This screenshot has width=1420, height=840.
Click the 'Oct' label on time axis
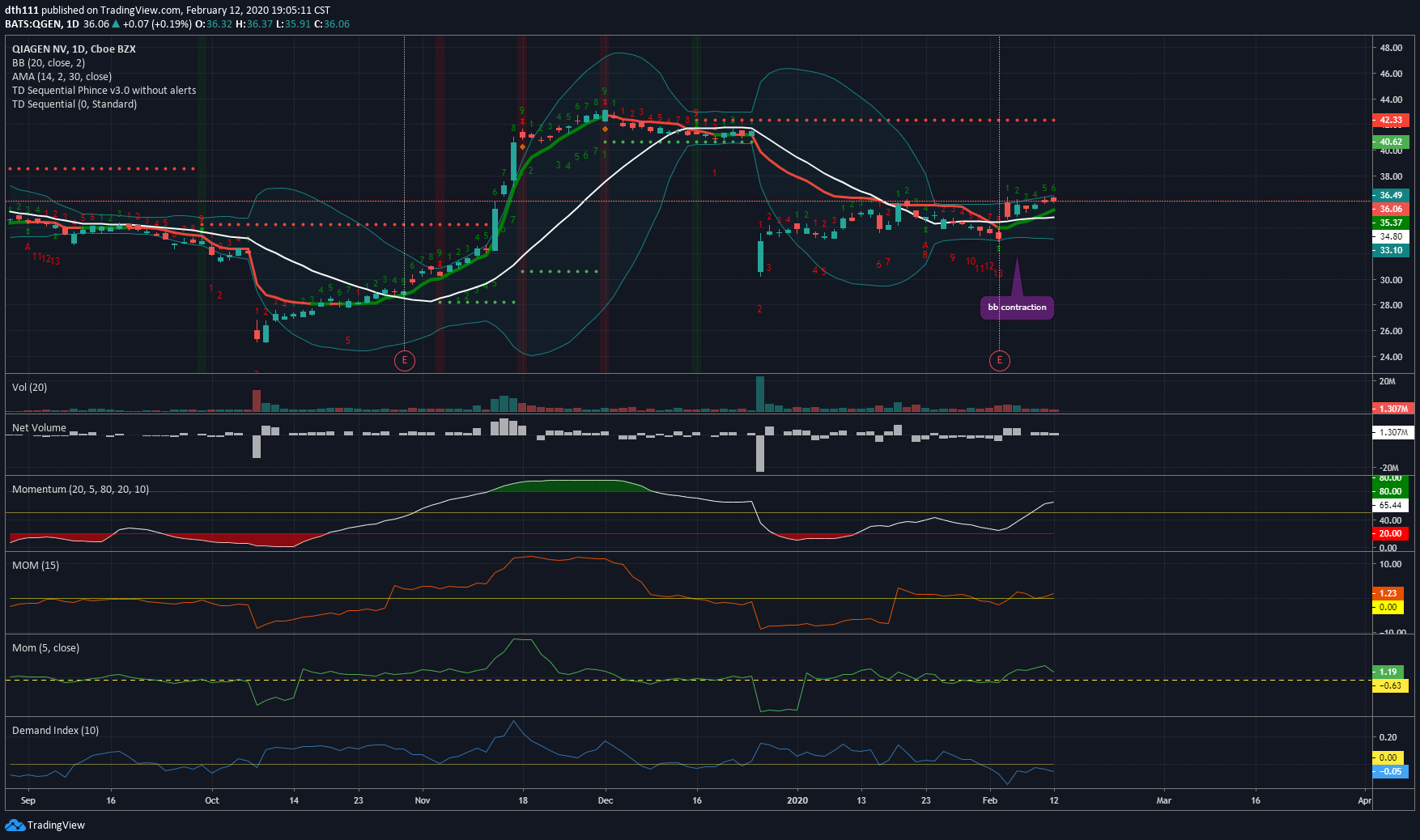tap(212, 800)
